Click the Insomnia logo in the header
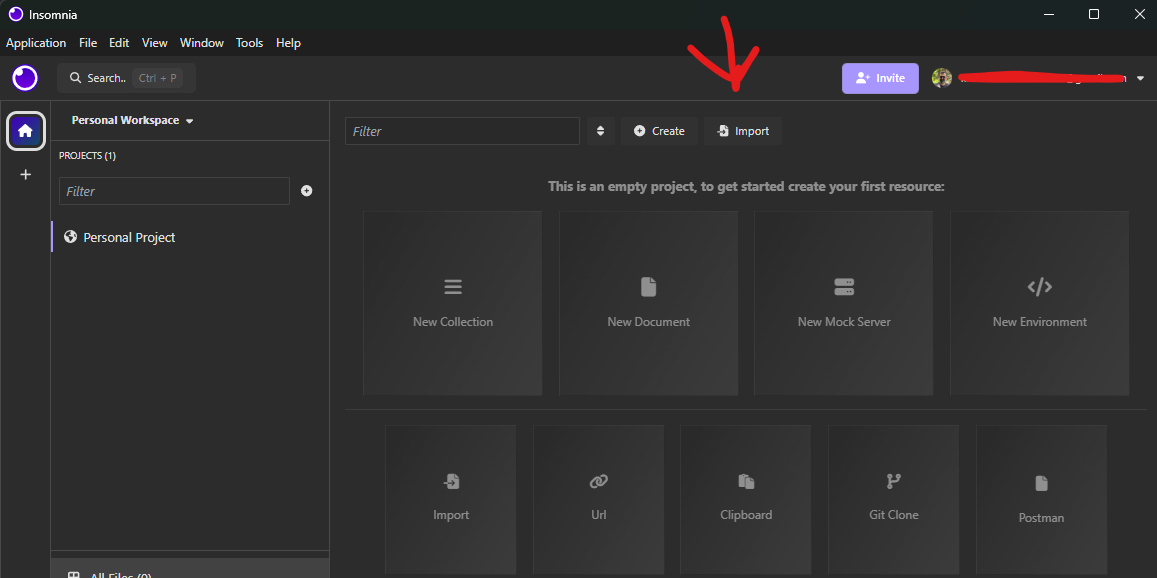This screenshot has height=578, width=1157. click(x=25, y=78)
